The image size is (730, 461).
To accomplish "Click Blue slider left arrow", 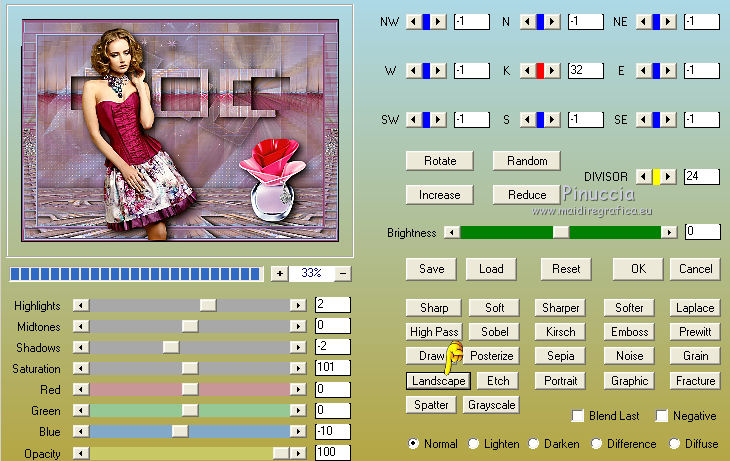I will 81,431.
